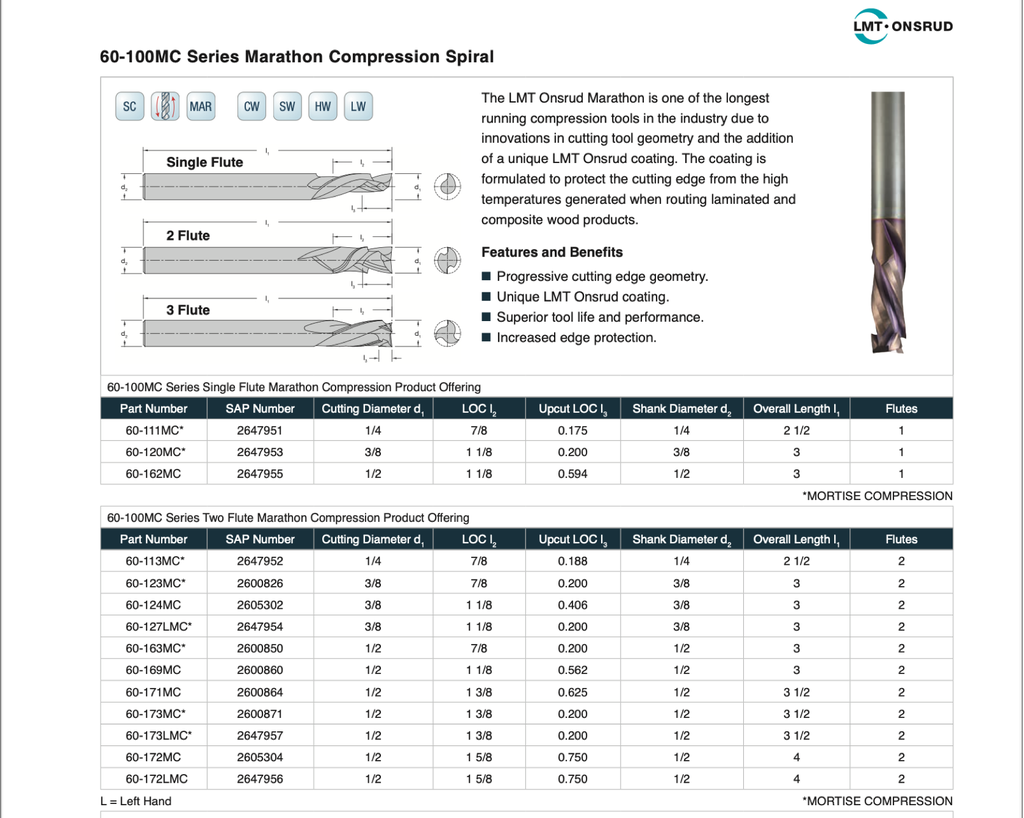Viewport: 1024px width, 818px height.
Task: Click the Features and Benefits heading
Action: pos(551,252)
